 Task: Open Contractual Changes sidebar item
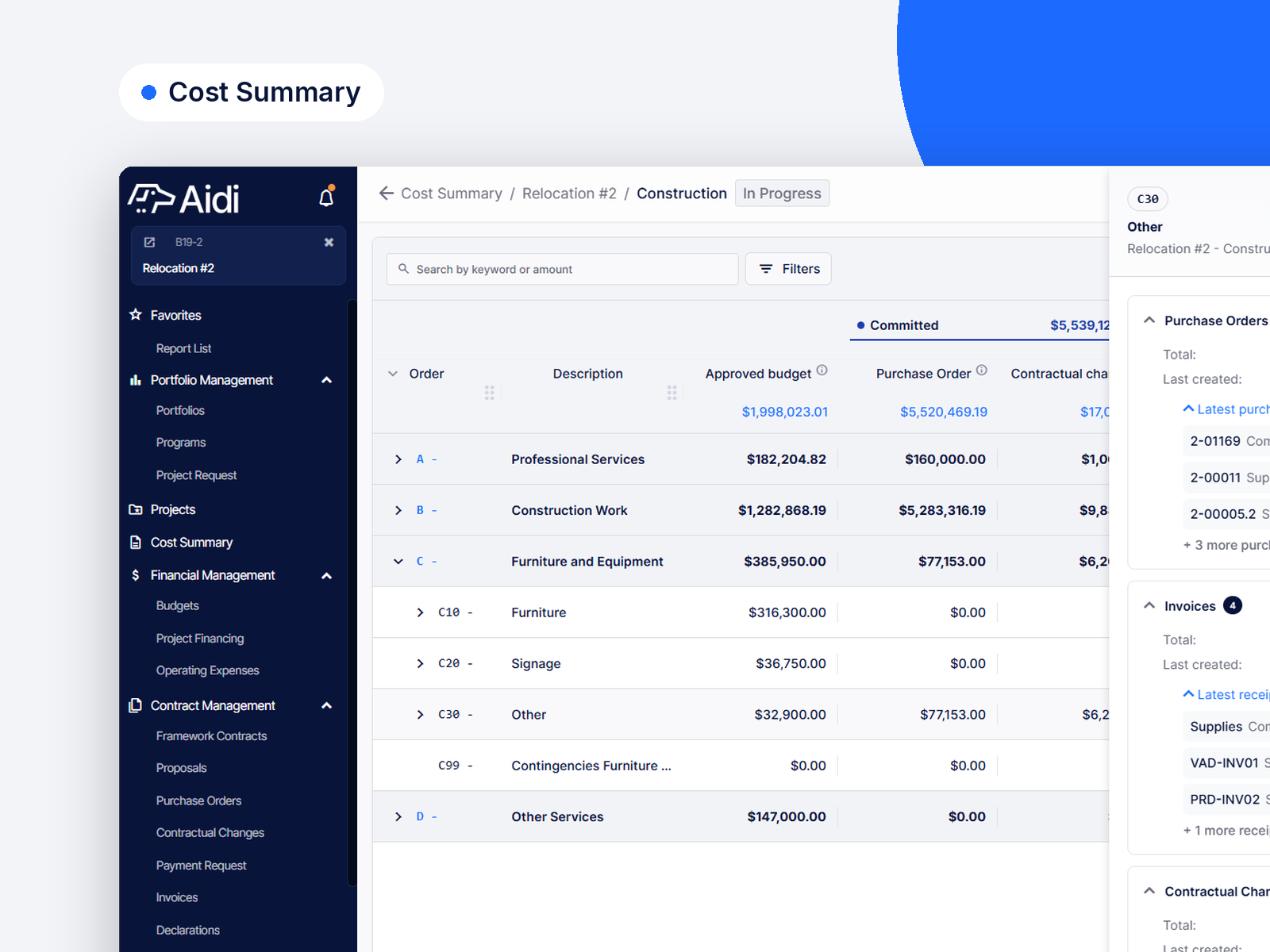[x=210, y=833]
